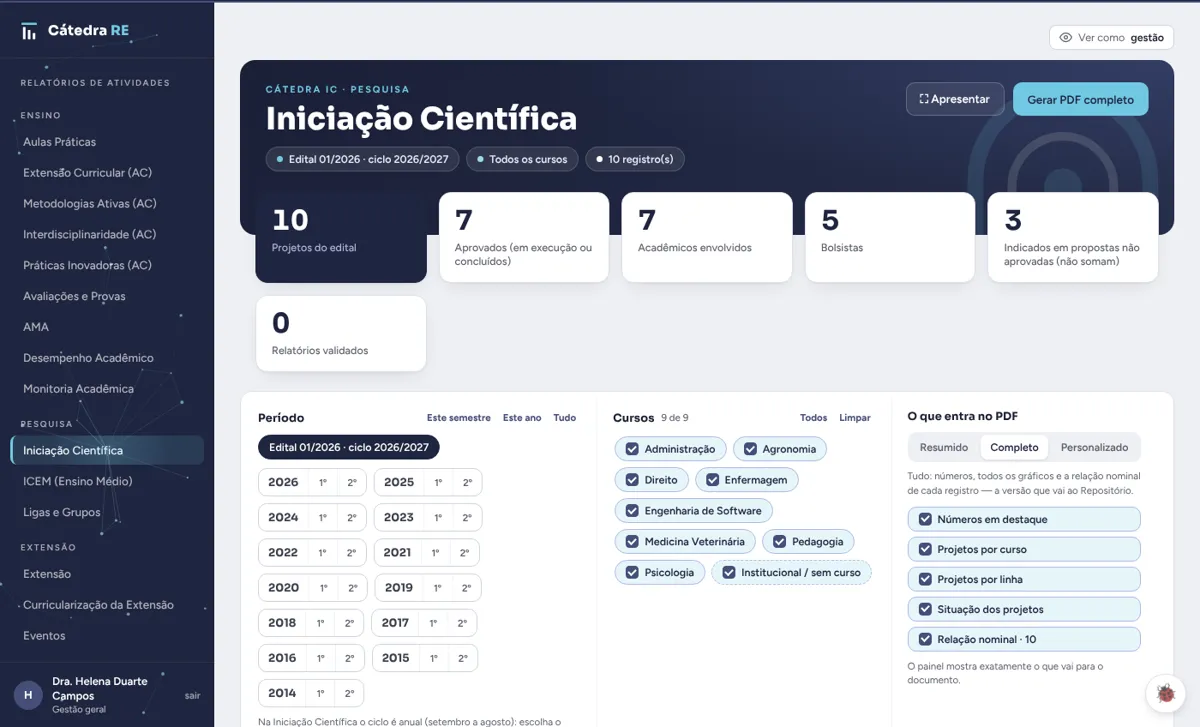
Task: Go to Eventos in sidebar
Action: [x=107, y=636]
